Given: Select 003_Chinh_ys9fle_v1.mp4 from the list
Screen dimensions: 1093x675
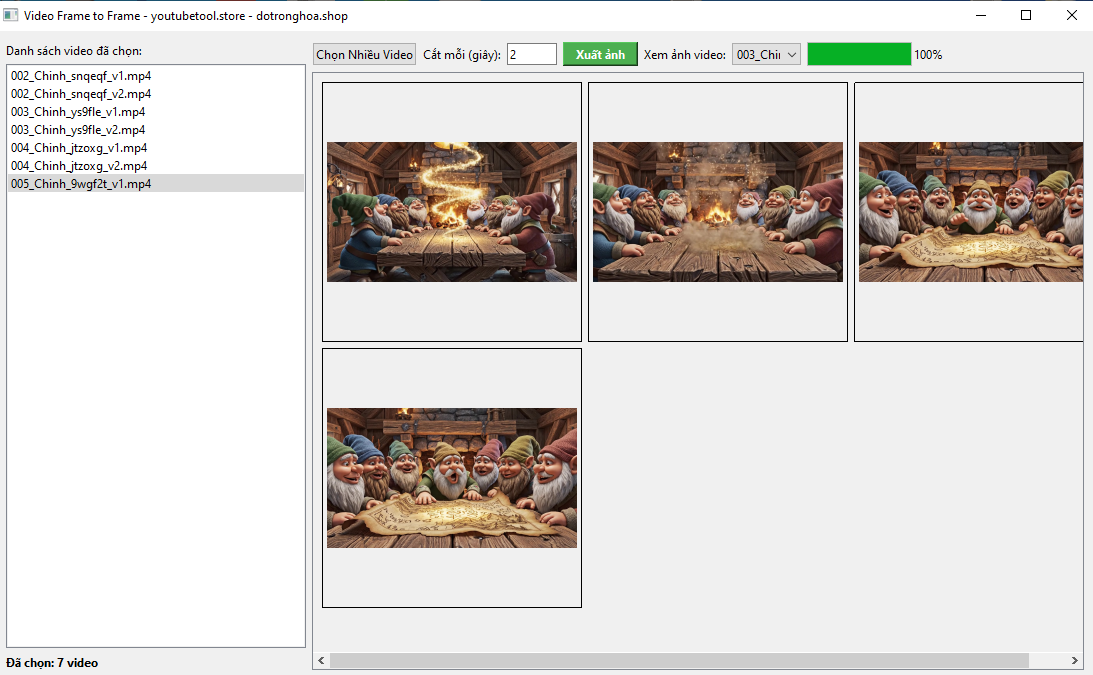Looking at the screenshot, I should click(x=73, y=111).
